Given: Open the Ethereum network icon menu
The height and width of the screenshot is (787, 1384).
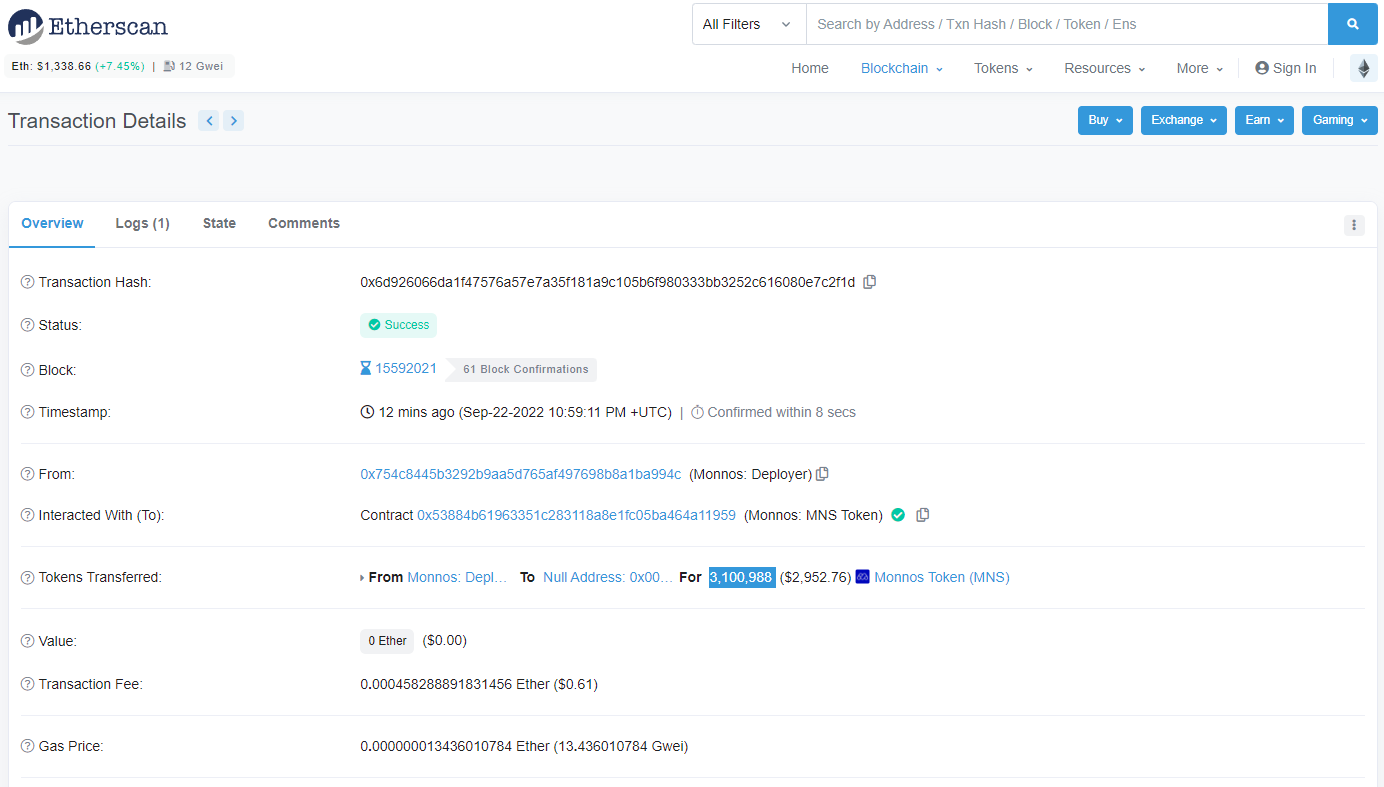Looking at the screenshot, I should 1363,68.
